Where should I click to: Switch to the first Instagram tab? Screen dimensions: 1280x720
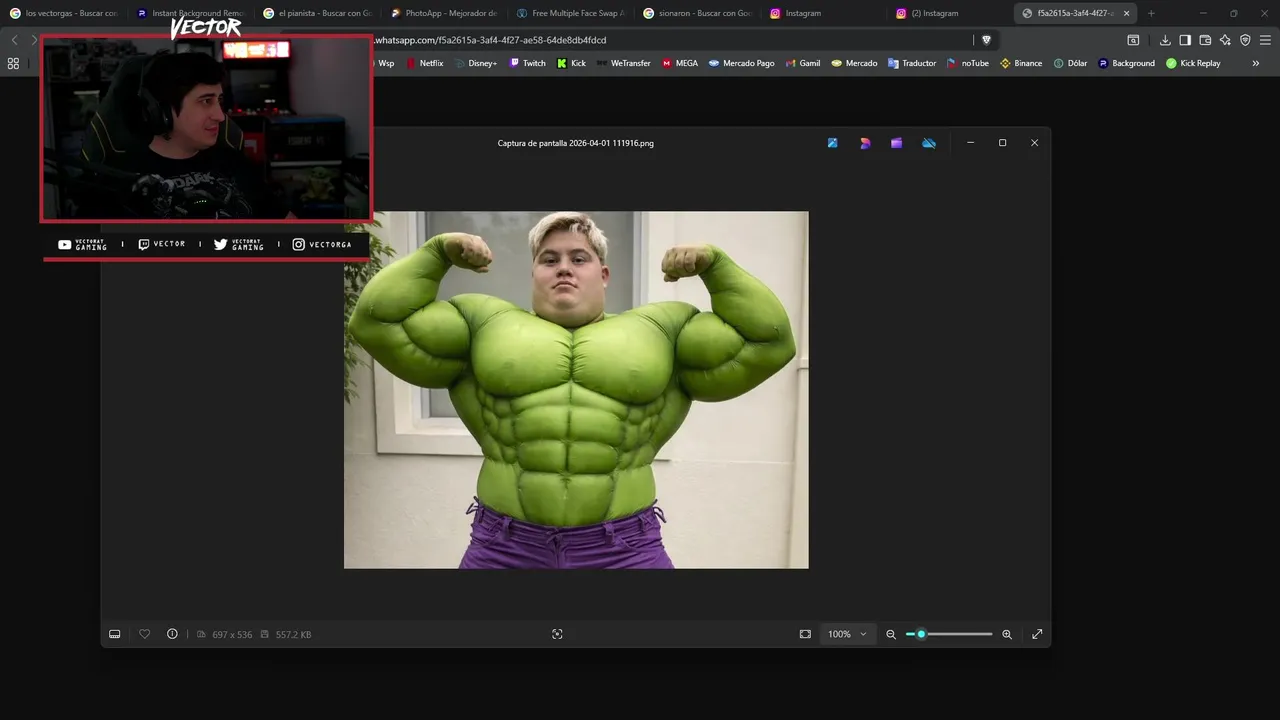(825, 13)
